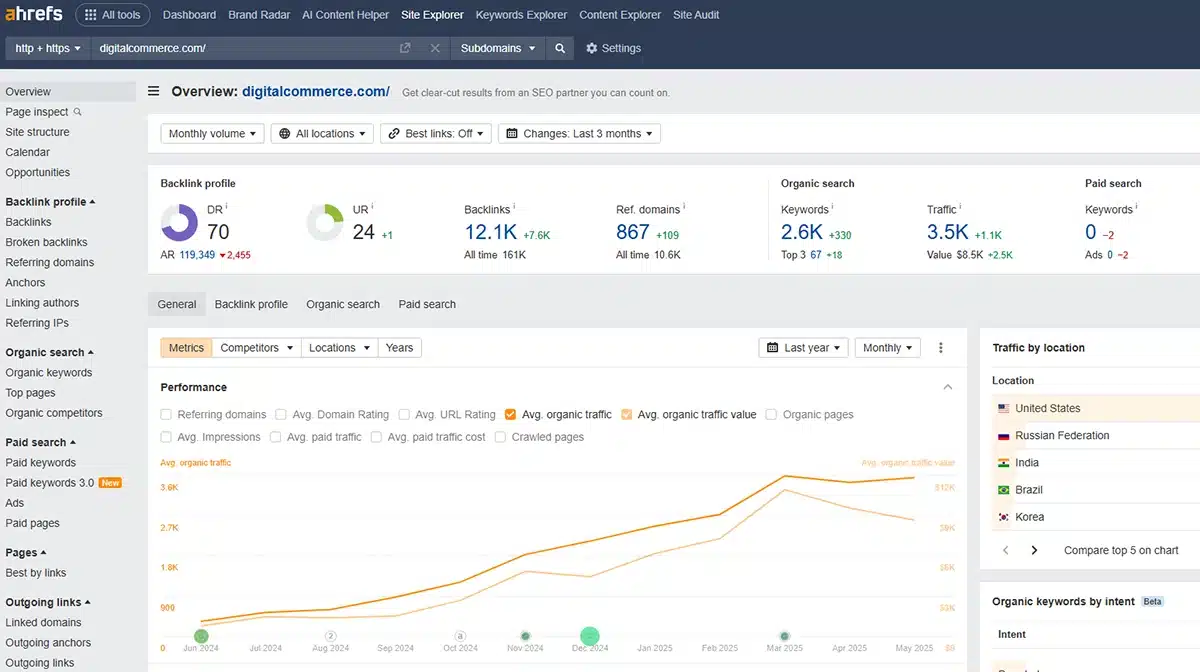The height and width of the screenshot is (672, 1200).
Task: Click the Aug 2024 numbered timeline marker
Action: pos(331,635)
